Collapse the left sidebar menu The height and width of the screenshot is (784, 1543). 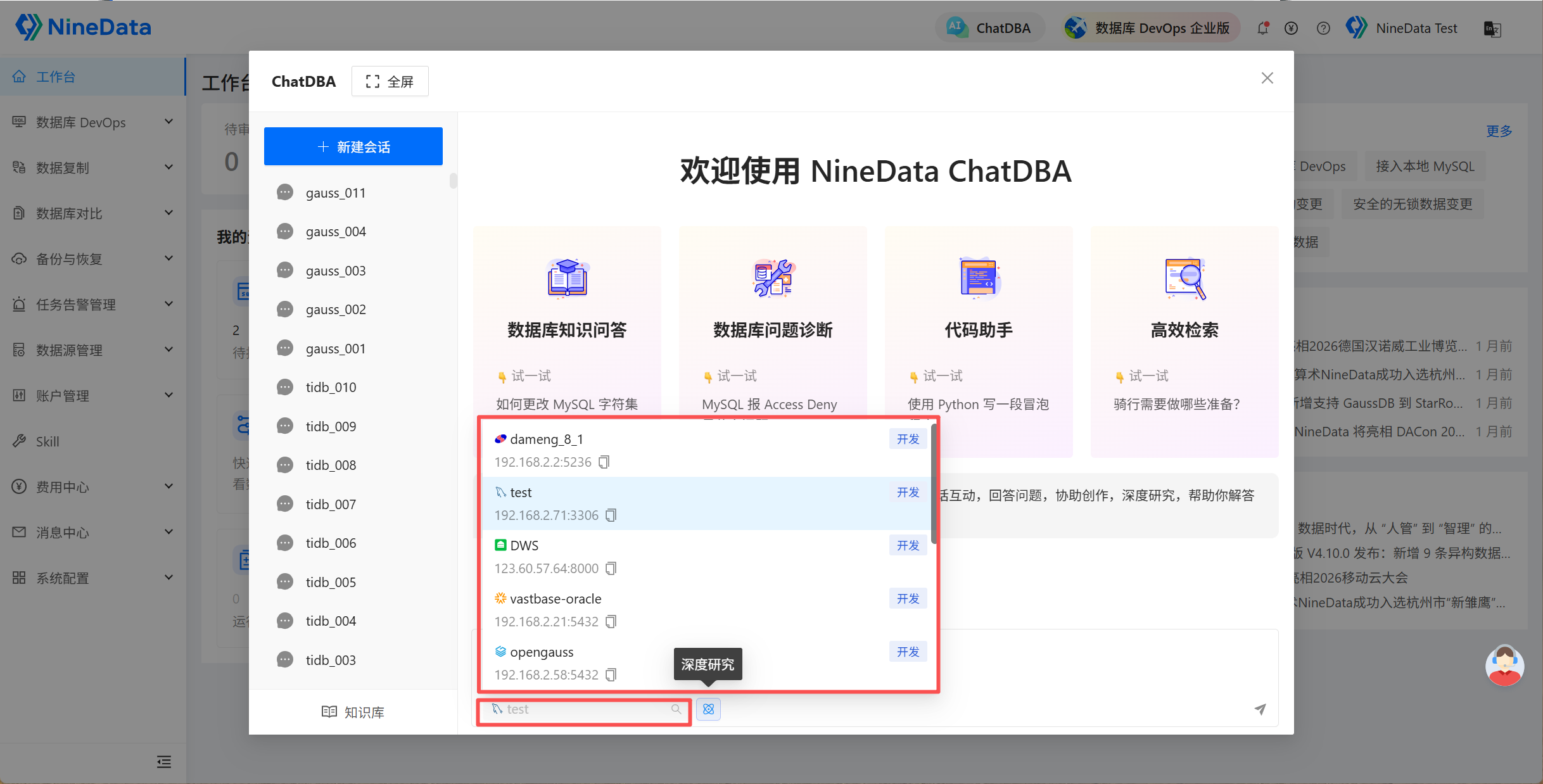click(x=164, y=762)
